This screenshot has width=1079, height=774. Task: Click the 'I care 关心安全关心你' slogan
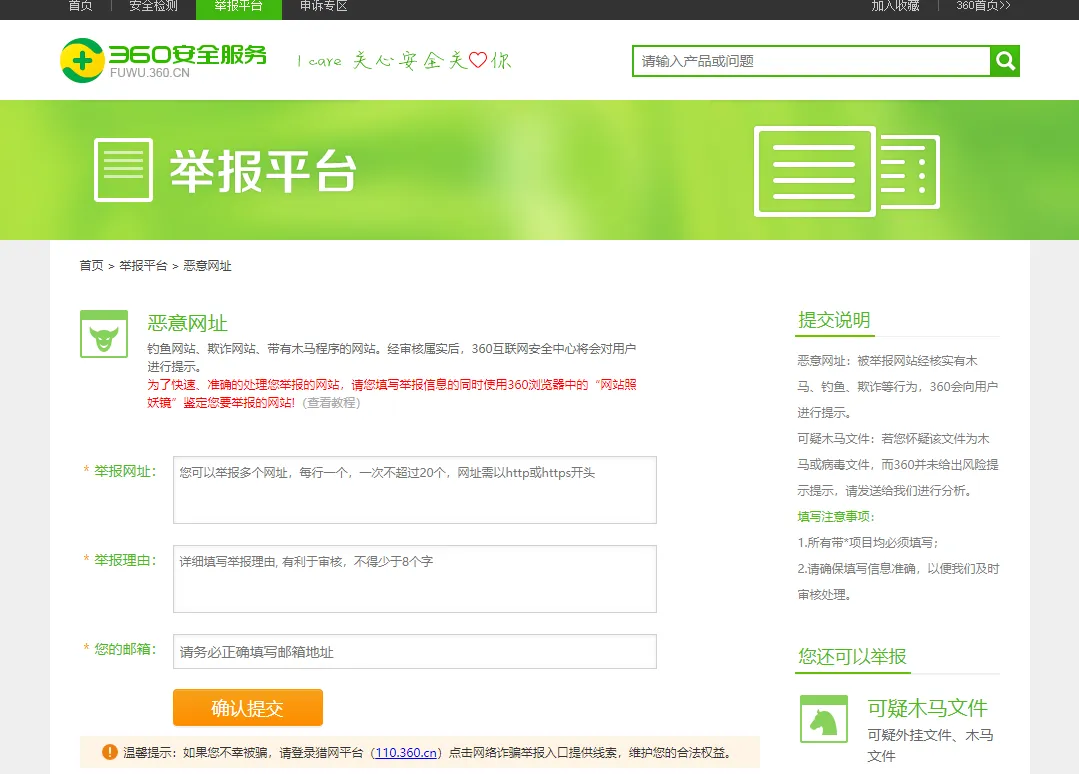coord(404,61)
